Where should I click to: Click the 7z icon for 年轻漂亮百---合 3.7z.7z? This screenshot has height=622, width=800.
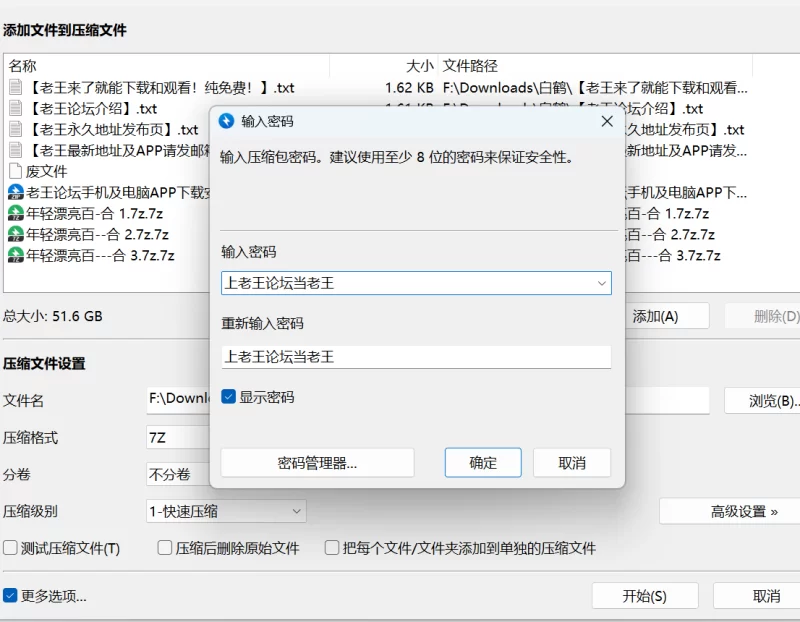[15, 255]
